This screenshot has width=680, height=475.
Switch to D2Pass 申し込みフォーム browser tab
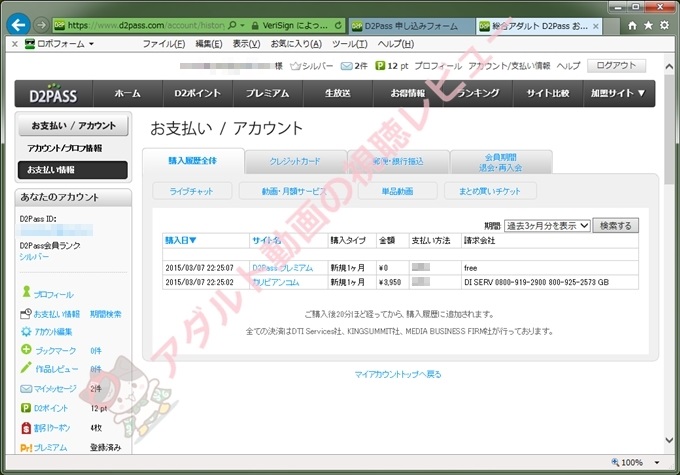[411, 26]
